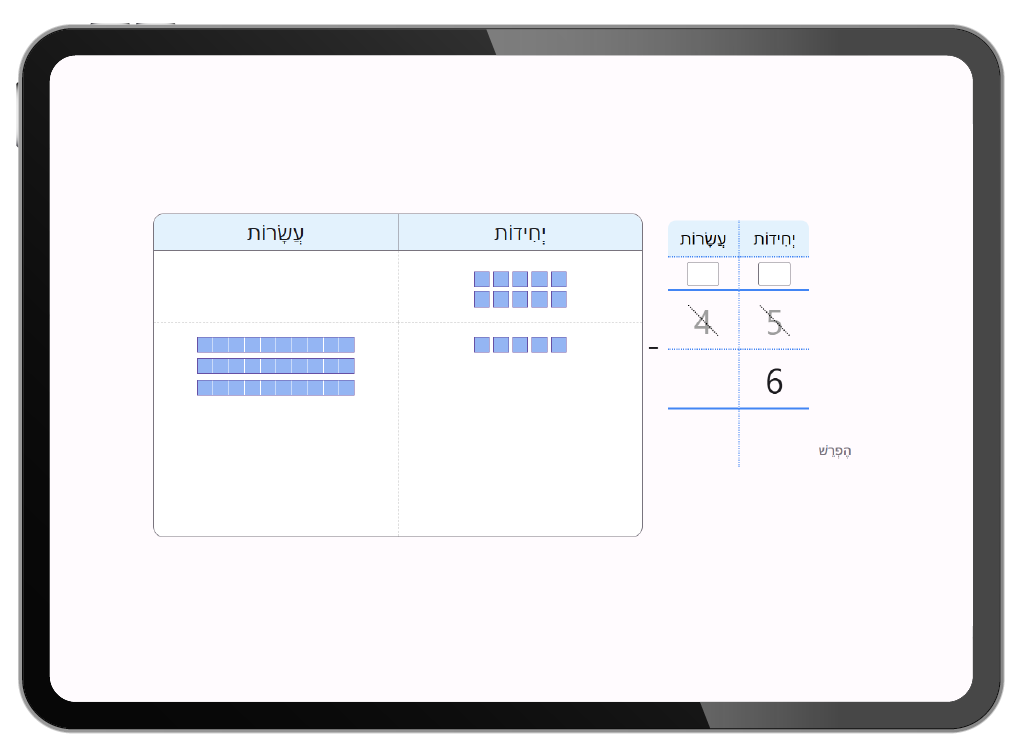Click the empty tens answer cell below the line
This screenshot has width=1025, height=752.
[x=703, y=437]
